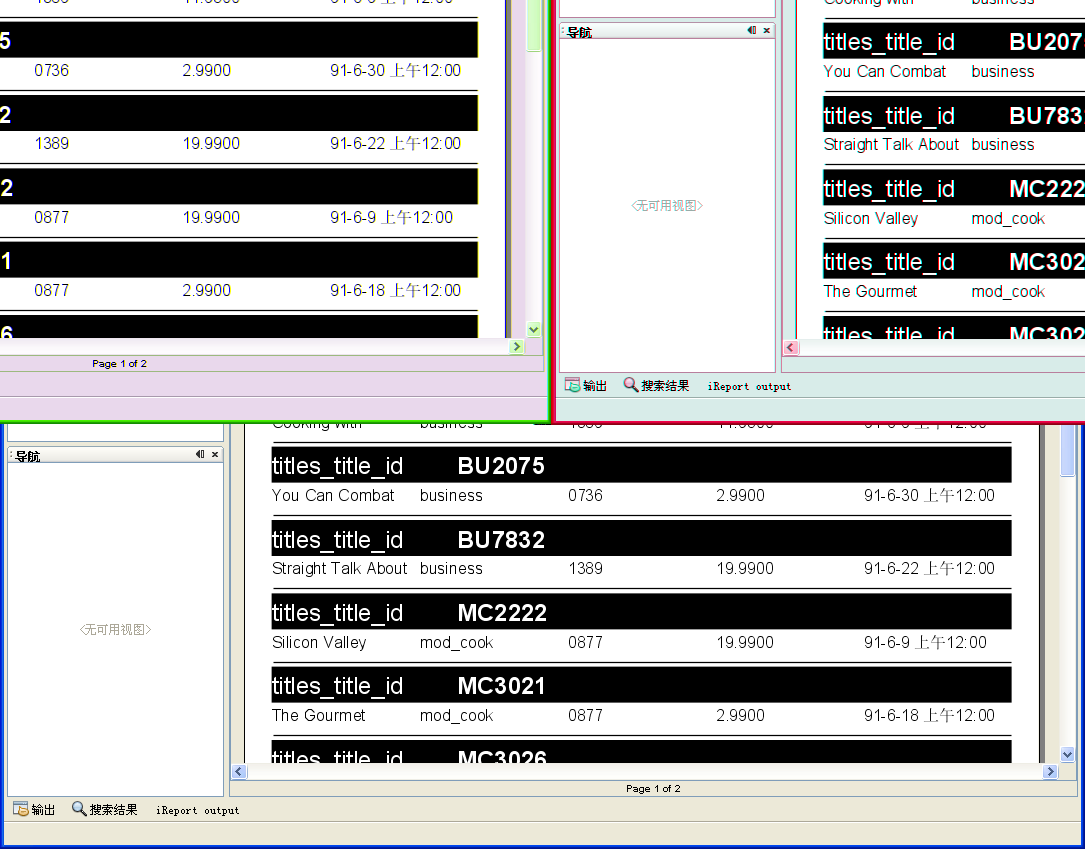Open the 搜索结果 tab in the top-right window
The width and height of the screenshot is (1085, 849).
(657, 385)
